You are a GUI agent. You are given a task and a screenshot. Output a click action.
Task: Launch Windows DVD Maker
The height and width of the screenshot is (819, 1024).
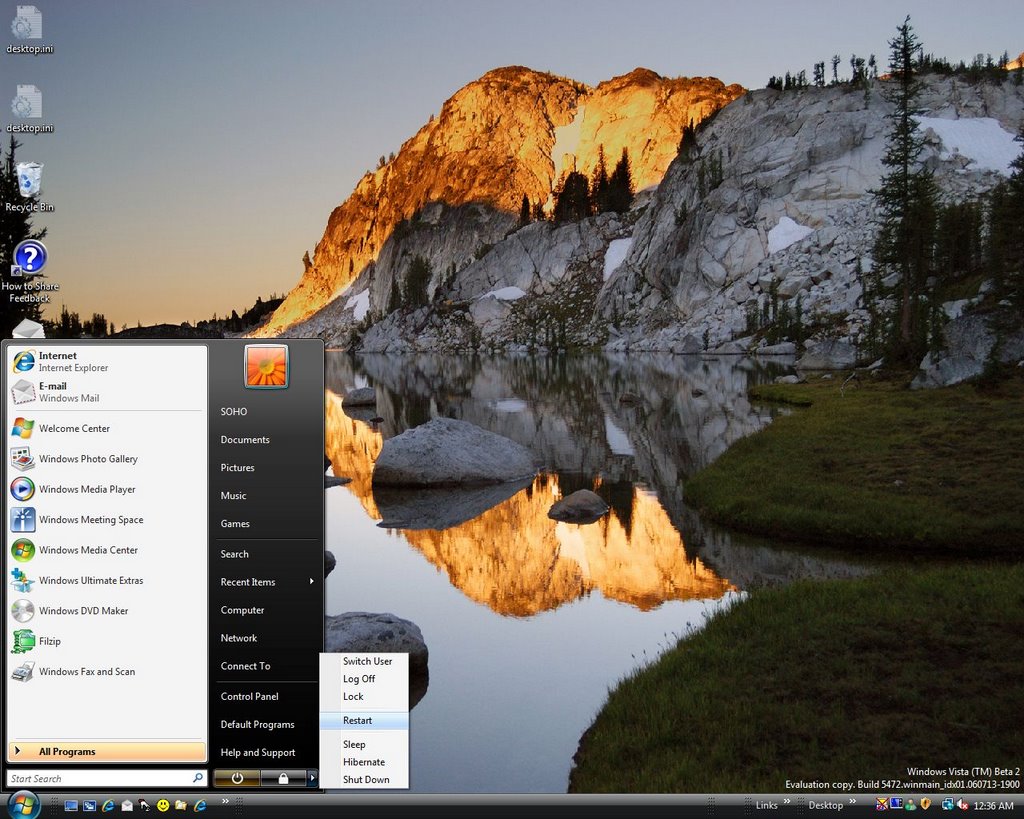coord(108,611)
